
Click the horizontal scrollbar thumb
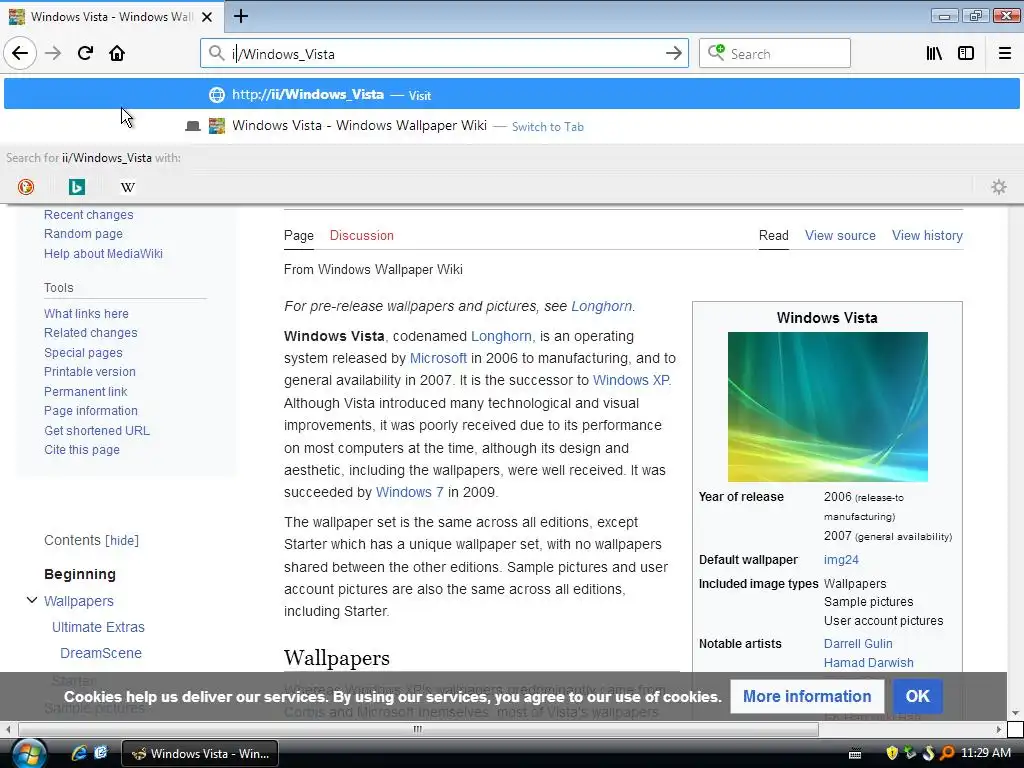click(x=418, y=729)
